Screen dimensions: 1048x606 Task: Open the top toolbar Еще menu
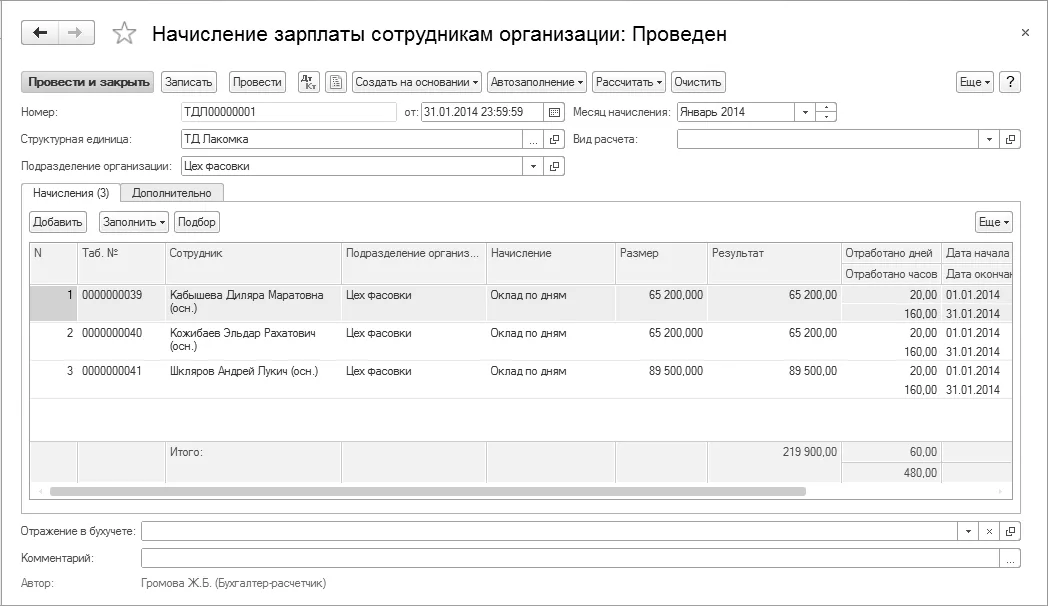pos(975,82)
